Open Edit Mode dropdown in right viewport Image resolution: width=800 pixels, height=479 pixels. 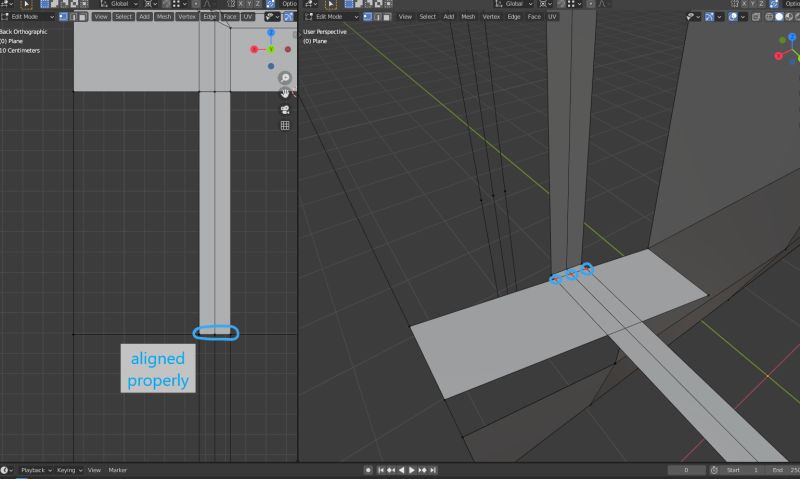point(332,17)
